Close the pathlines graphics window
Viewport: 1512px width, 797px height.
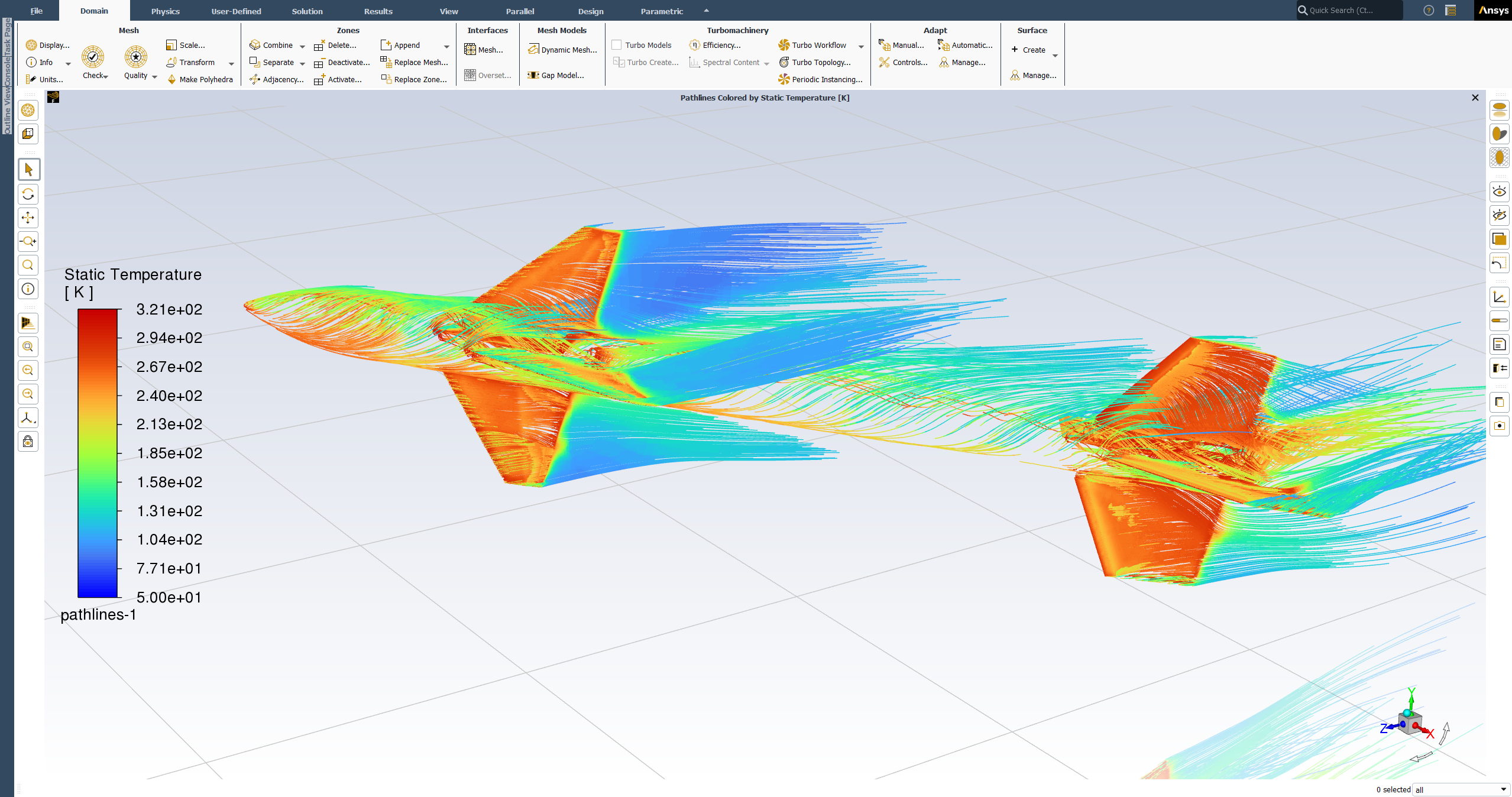1475,98
